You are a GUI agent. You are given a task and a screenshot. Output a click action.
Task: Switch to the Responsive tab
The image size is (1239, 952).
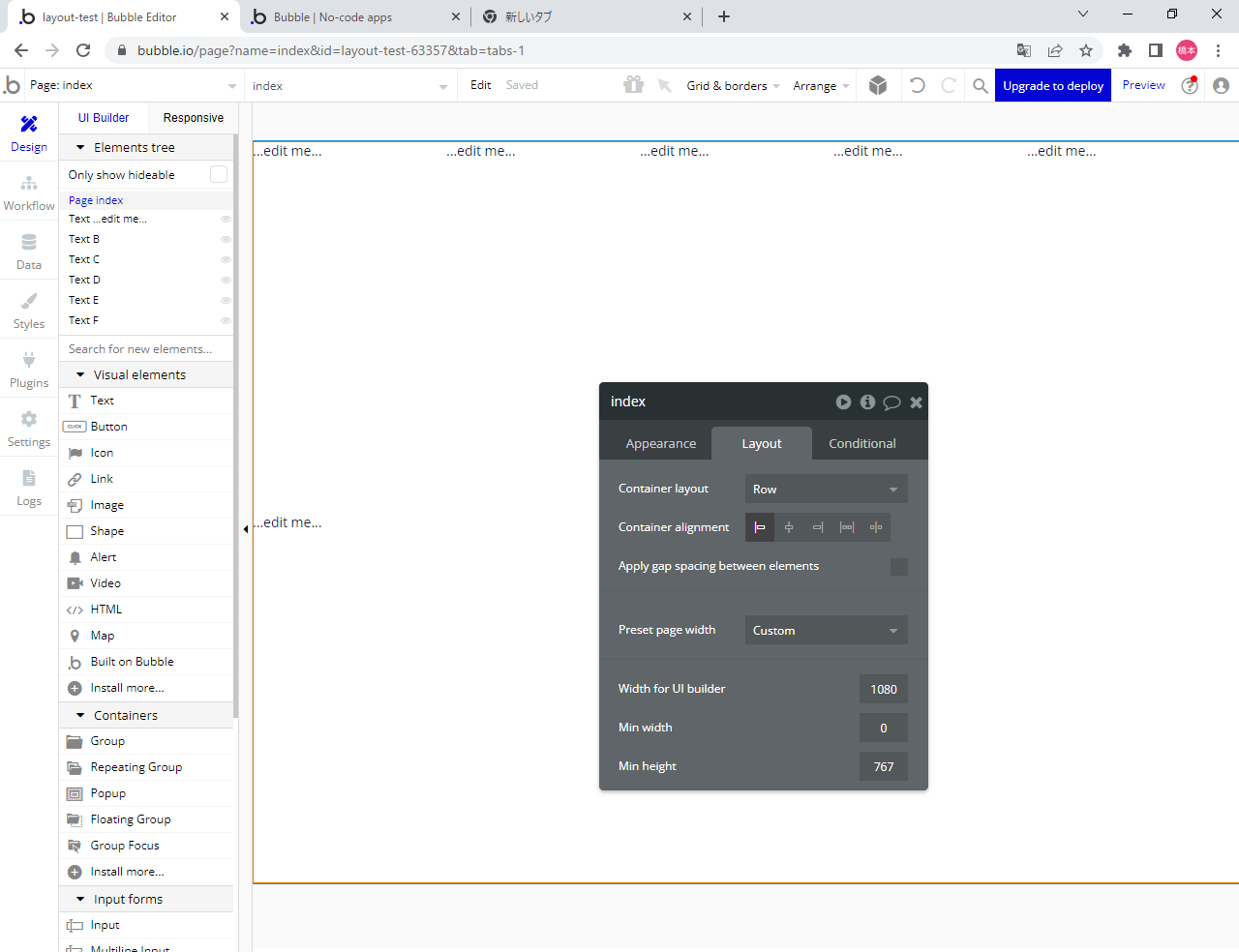tap(193, 118)
